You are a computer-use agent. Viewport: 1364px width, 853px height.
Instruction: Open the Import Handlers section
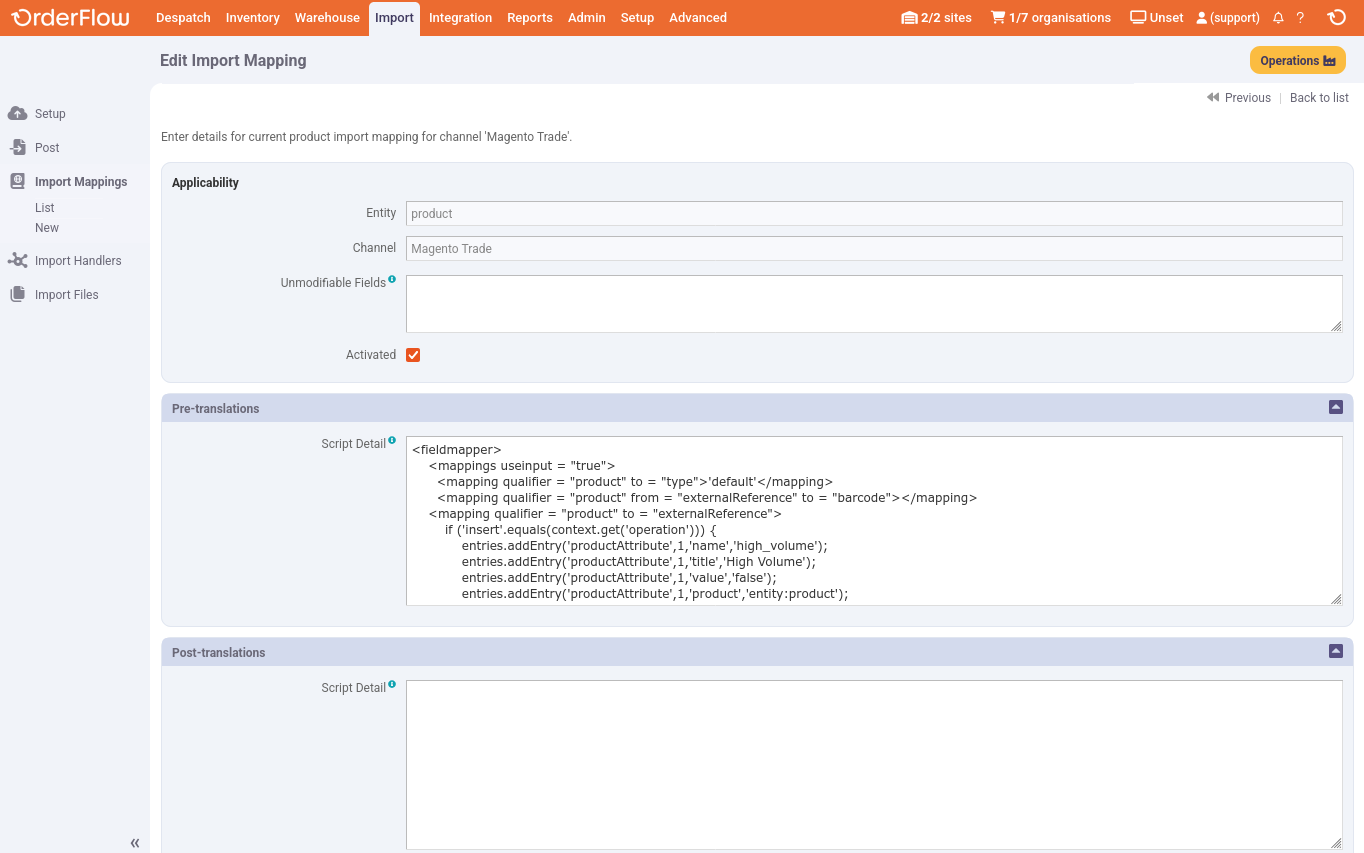click(x=76, y=260)
